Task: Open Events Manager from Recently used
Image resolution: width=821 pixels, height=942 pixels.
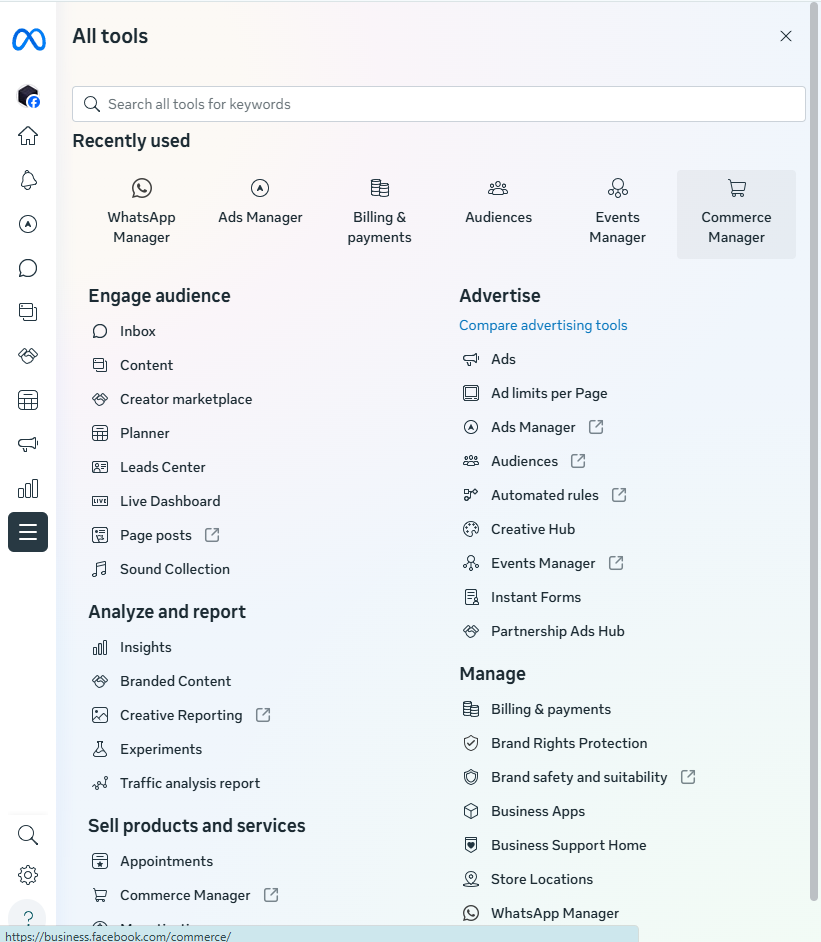Action: click(617, 210)
